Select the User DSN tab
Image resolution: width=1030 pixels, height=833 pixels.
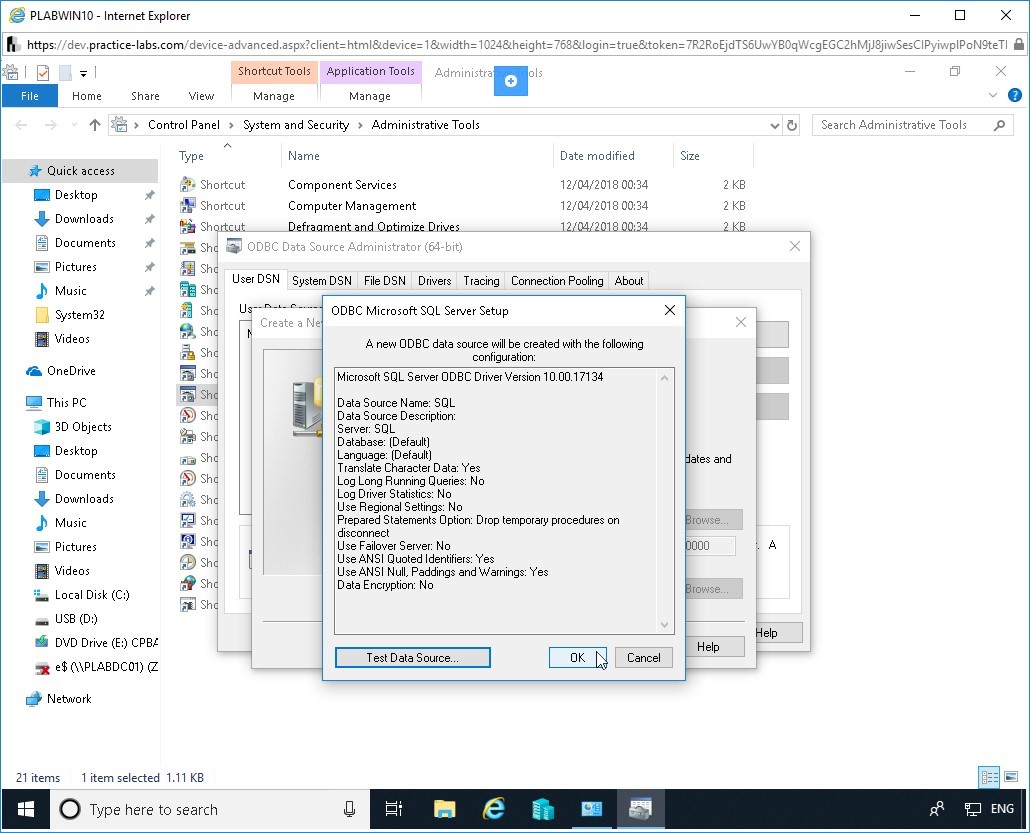coord(256,279)
